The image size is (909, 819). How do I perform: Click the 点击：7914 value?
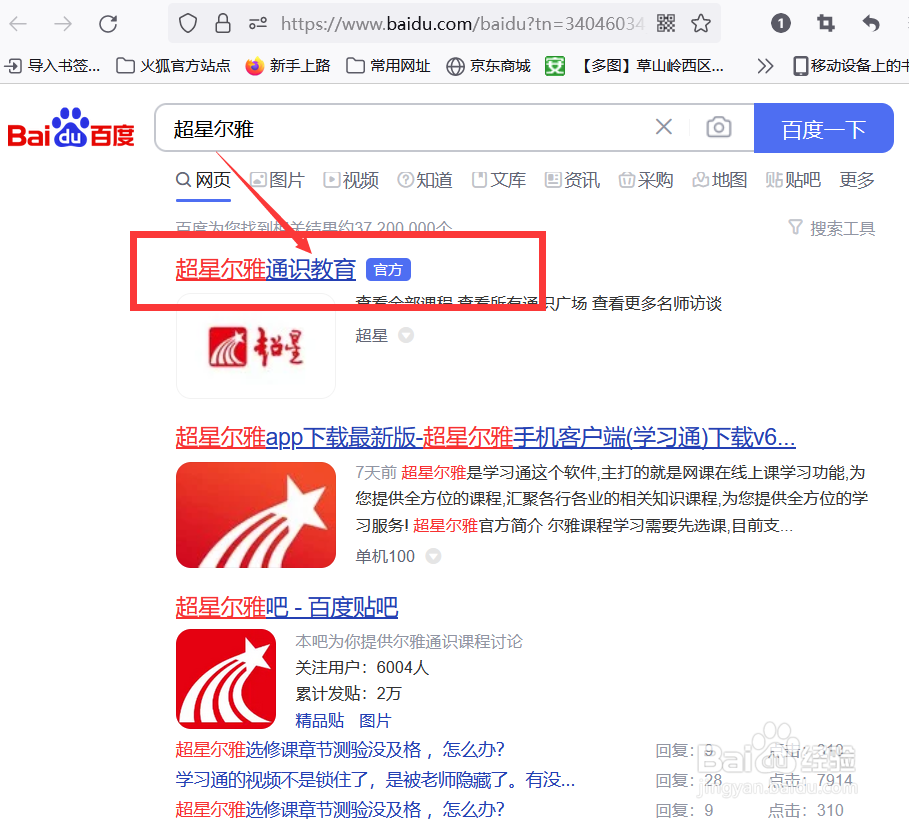[x=810, y=780]
